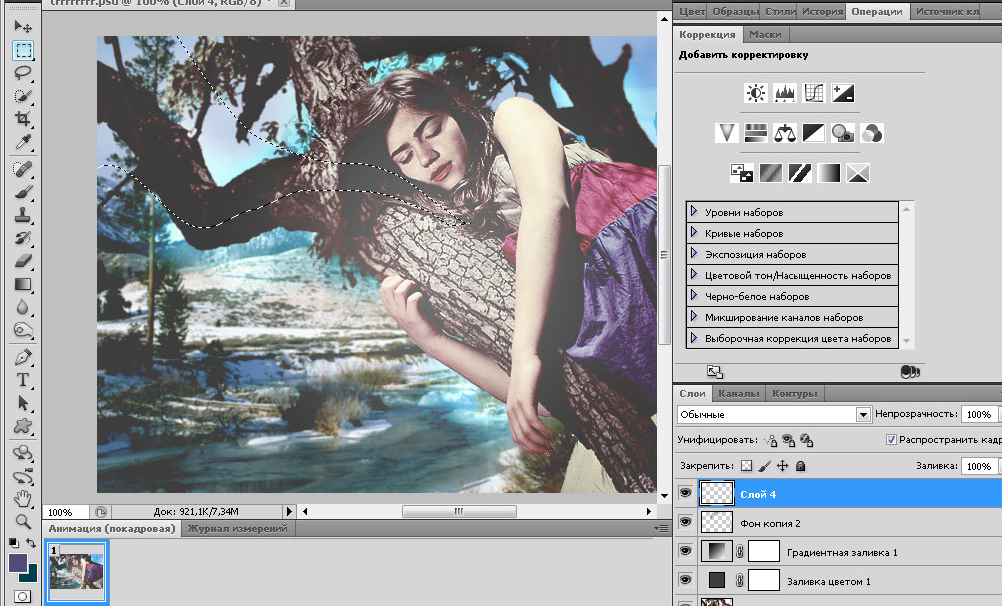Screen dimensions: 1002x606
Task: Select animation frame 1 thumbnail
Action: tap(76, 571)
